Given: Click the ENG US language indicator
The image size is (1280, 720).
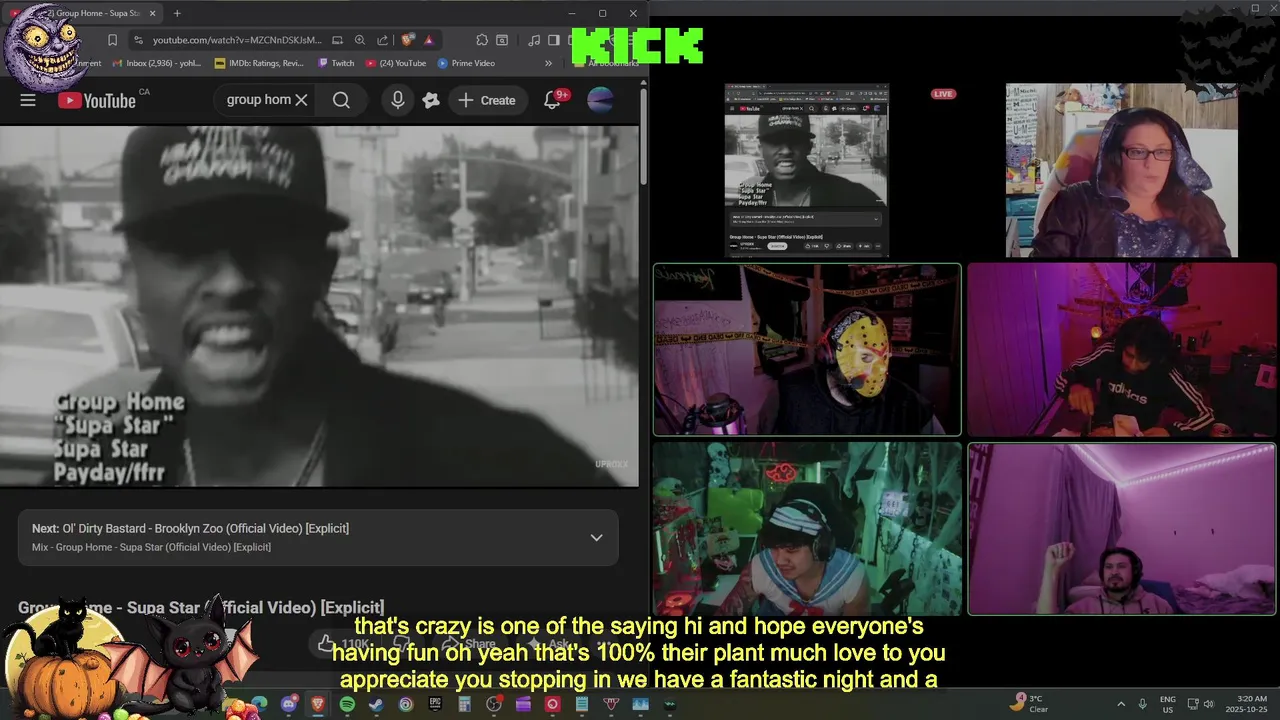Looking at the screenshot, I should (x=1168, y=704).
